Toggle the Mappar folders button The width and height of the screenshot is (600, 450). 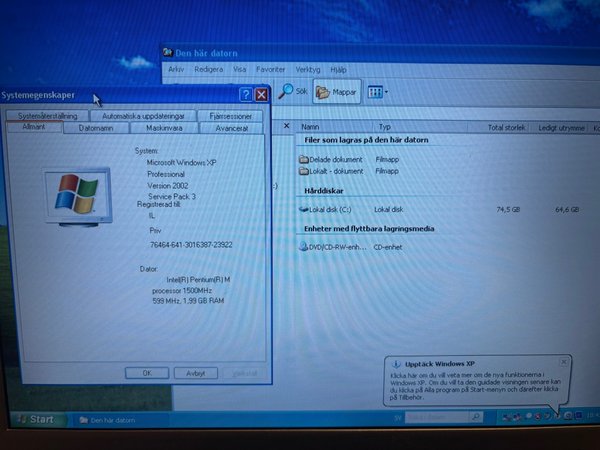pyautogui.click(x=336, y=92)
